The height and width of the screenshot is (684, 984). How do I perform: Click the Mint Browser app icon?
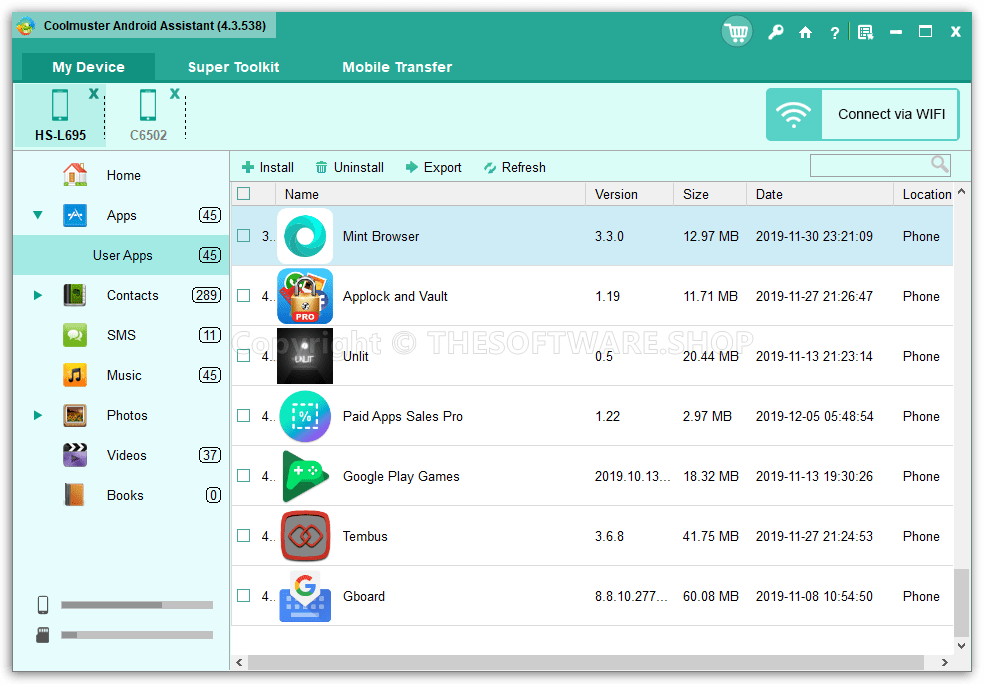tap(305, 236)
